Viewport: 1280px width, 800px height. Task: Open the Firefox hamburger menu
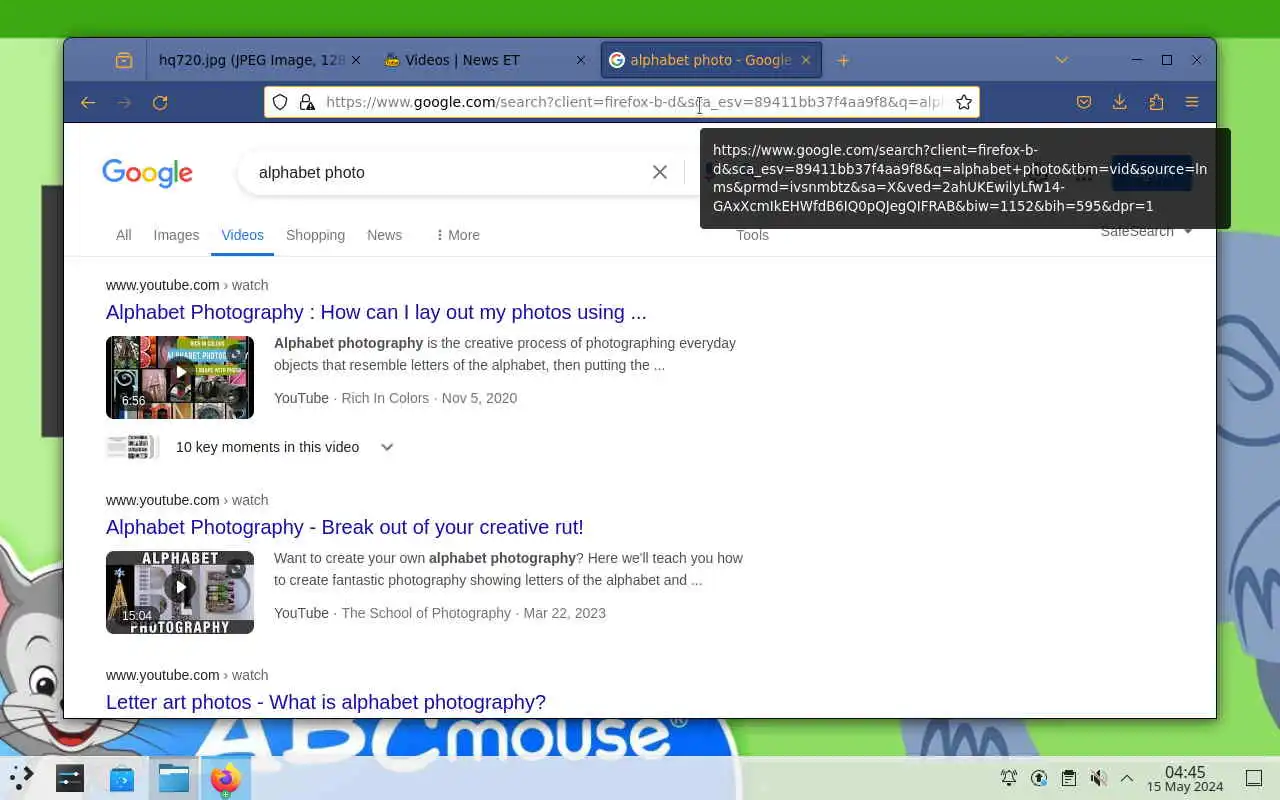pyautogui.click(x=1192, y=102)
